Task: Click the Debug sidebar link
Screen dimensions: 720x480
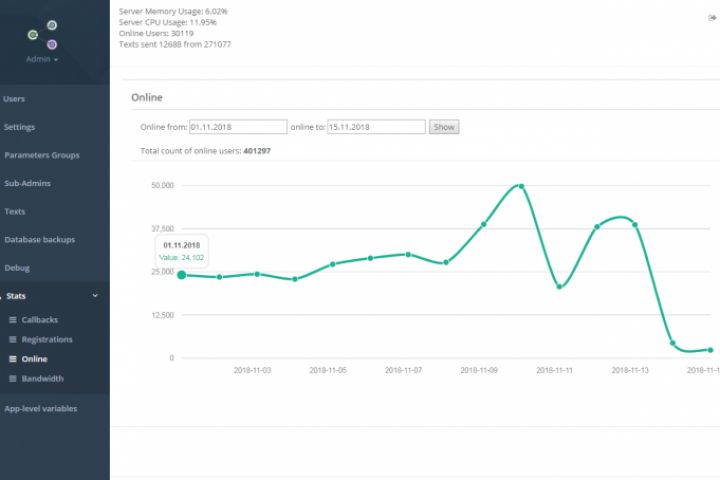Action: coord(17,268)
